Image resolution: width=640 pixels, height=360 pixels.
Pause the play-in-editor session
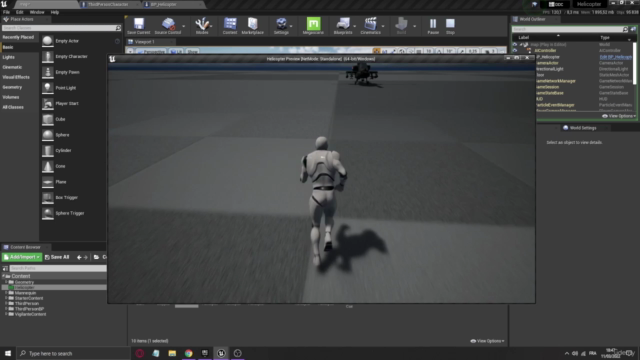[x=433, y=26]
